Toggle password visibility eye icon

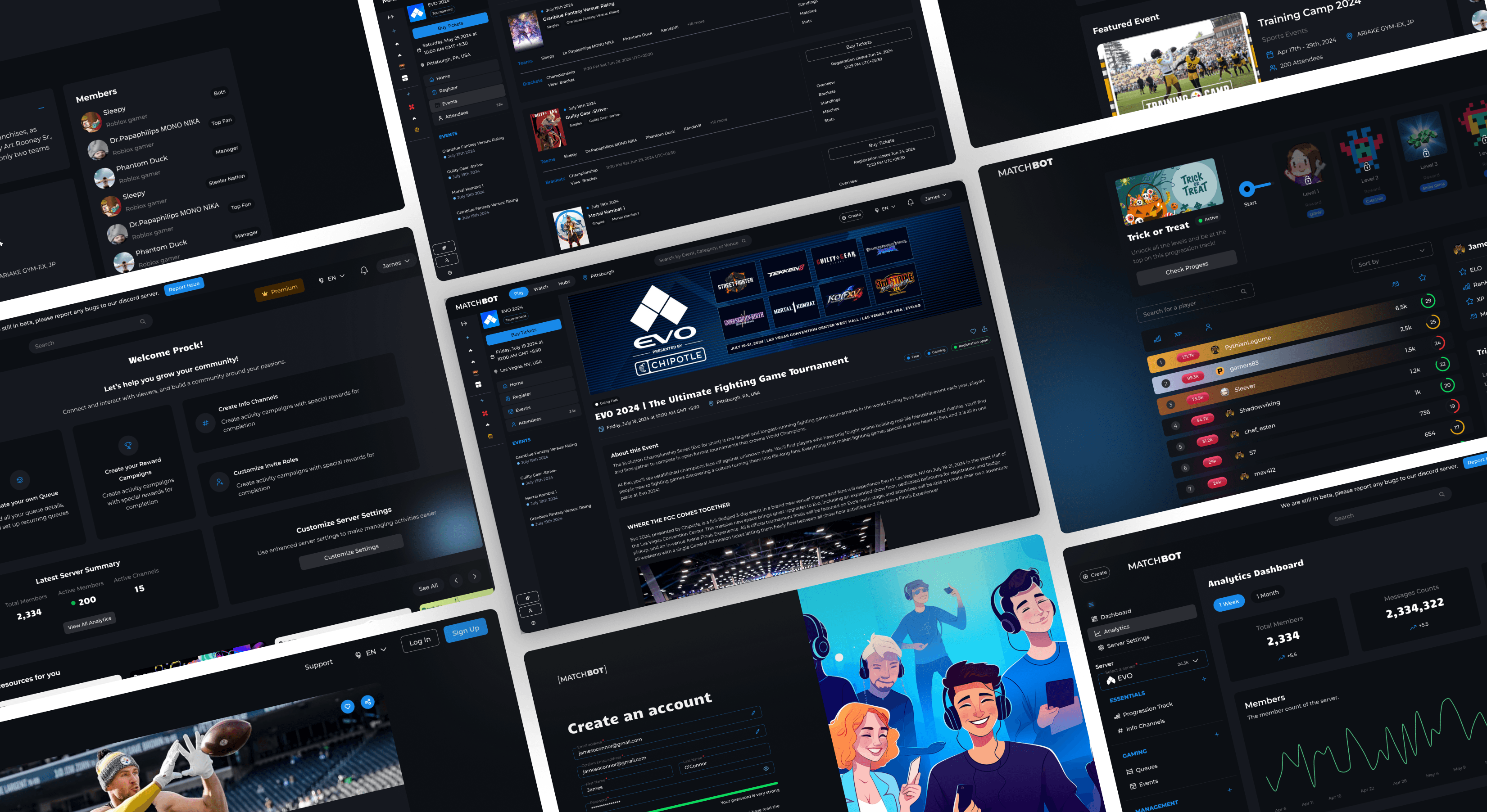(766, 768)
